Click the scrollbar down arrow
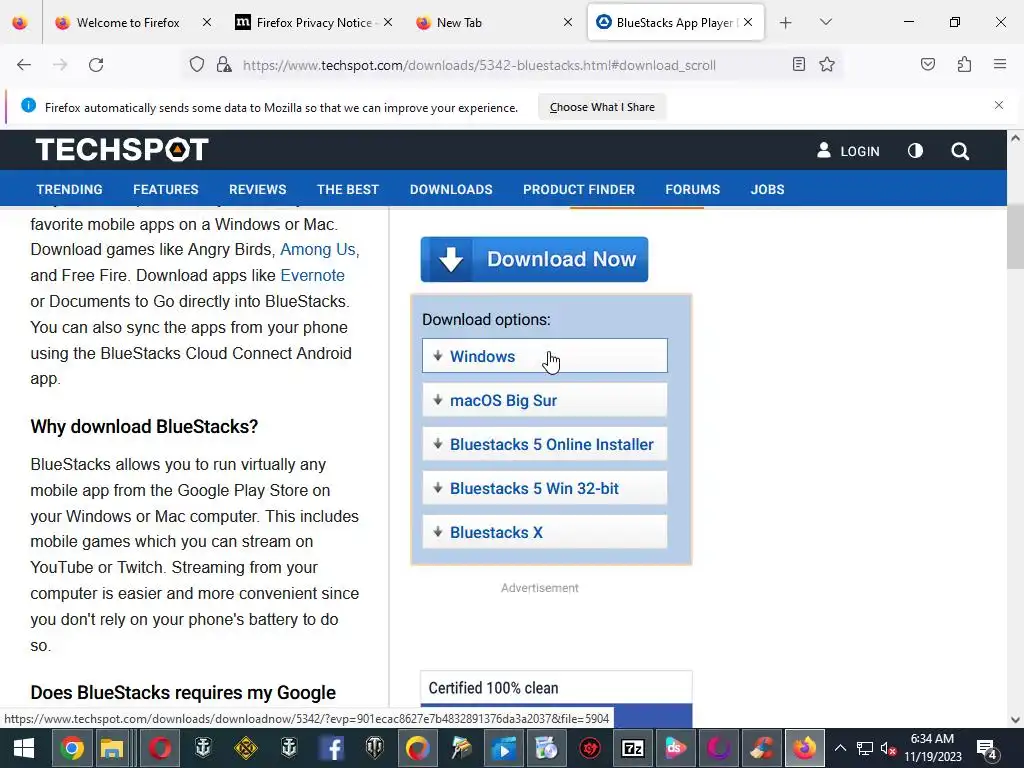1024x768 pixels. click(x=1015, y=720)
